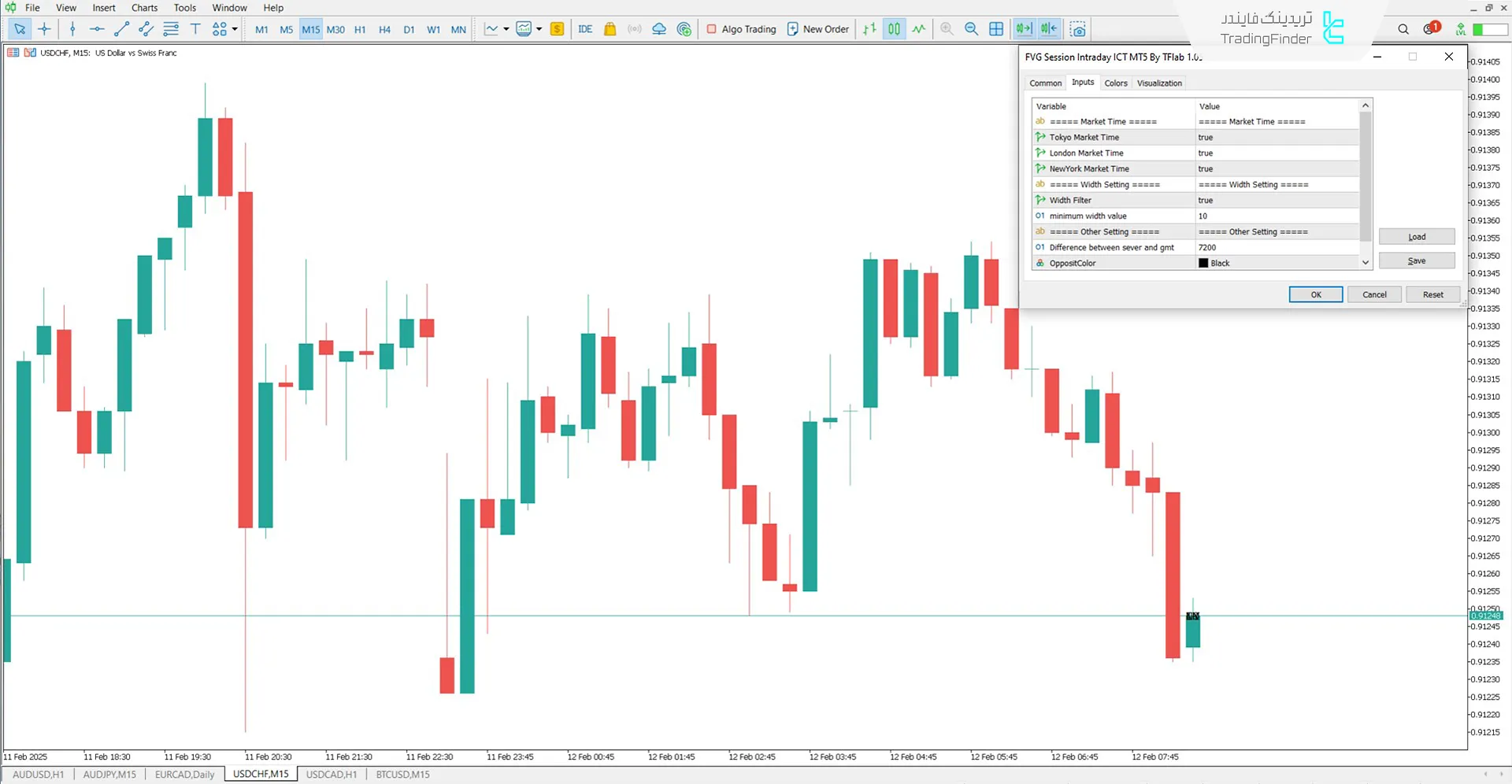Take a chart screenshot
1512x784 pixels.
1077,29
